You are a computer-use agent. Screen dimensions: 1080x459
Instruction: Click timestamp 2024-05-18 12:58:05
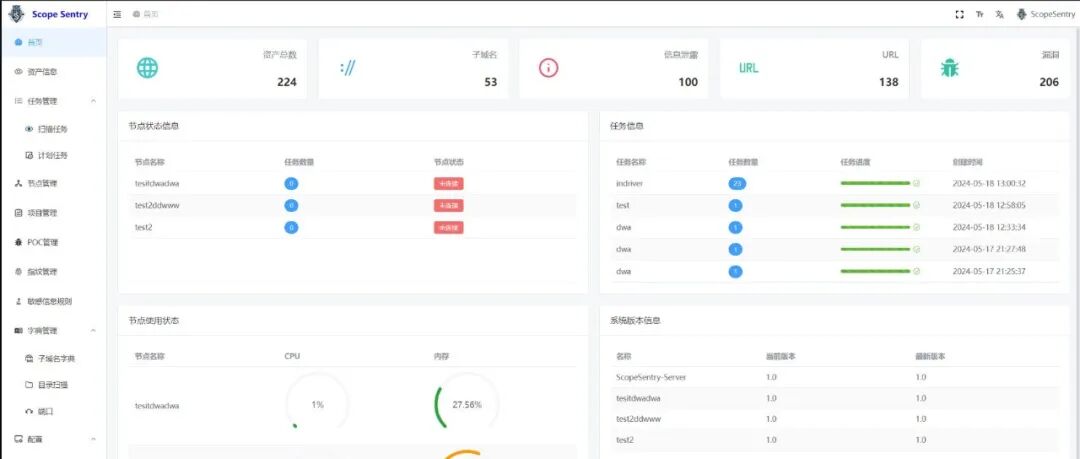tap(989, 205)
